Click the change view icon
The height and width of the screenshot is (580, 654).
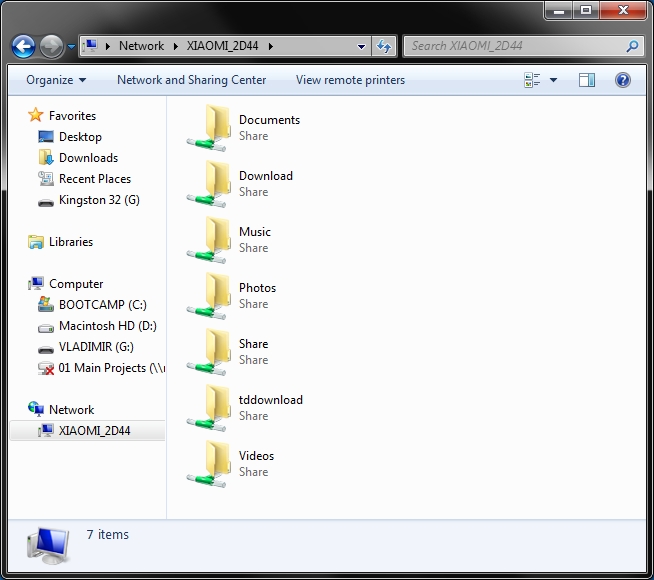coord(532,80)
